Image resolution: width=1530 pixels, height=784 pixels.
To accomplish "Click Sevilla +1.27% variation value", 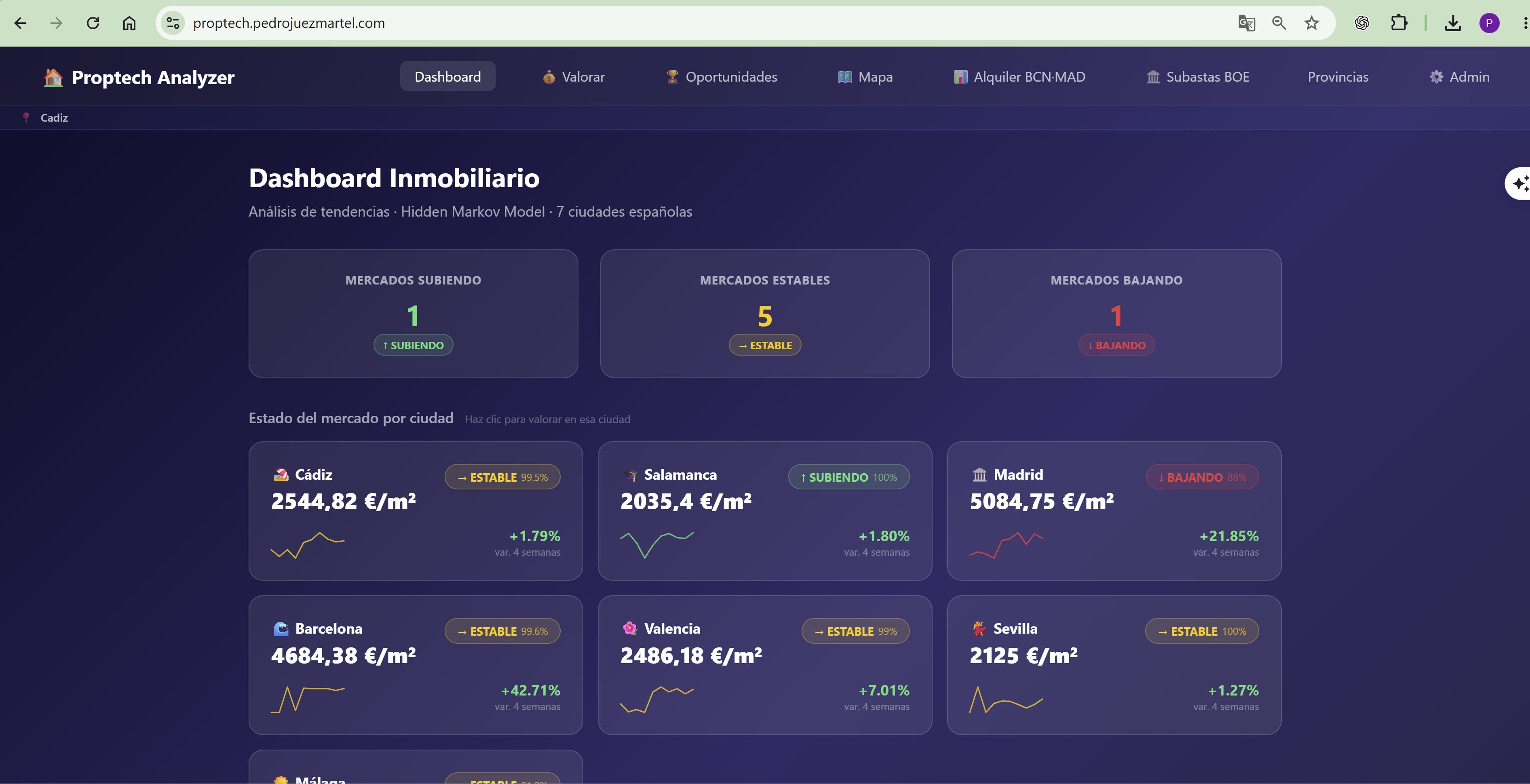I will pyautogui.click(x=1233, y=690).
